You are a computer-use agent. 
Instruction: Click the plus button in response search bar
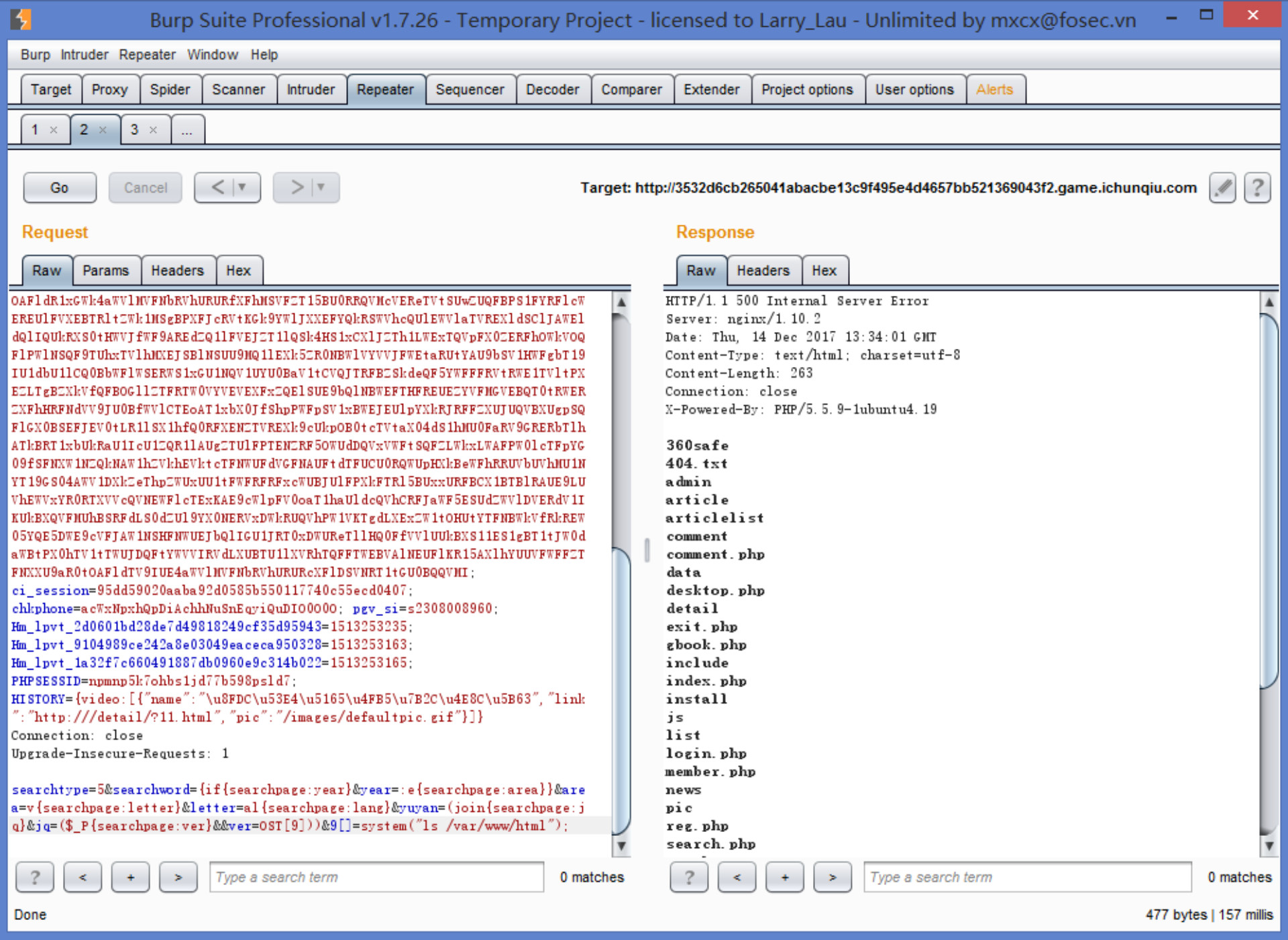[x=784, y=877]
